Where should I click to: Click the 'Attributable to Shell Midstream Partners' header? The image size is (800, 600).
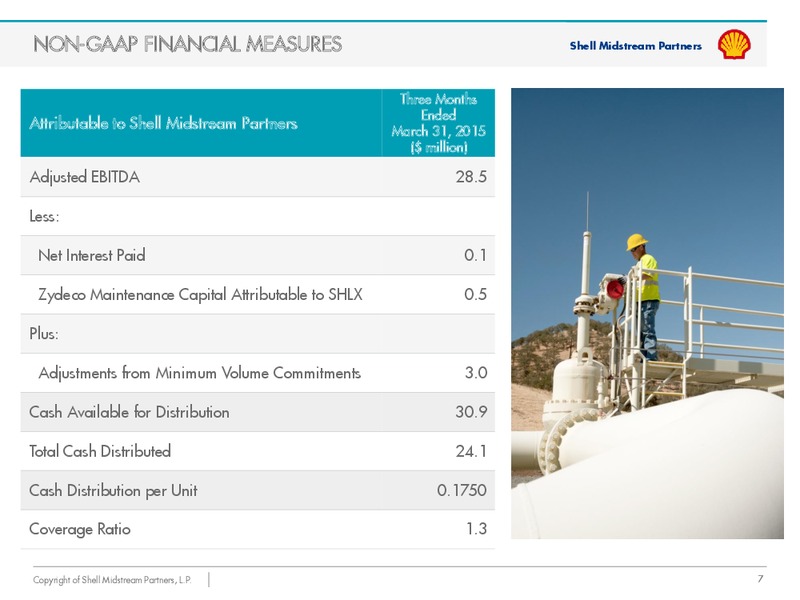click(x=163, y=123)
